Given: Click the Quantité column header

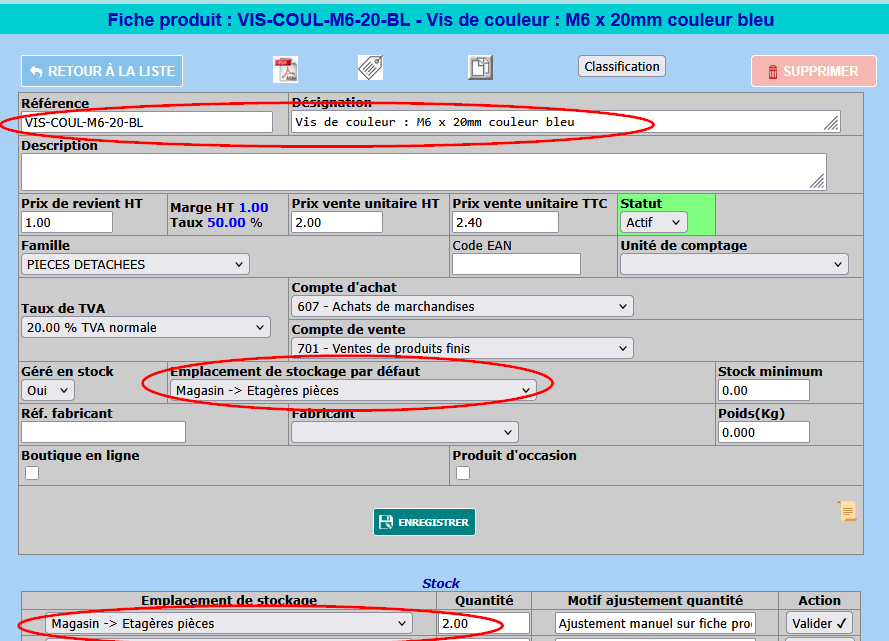Looking at the screenshot, I should click(484, 600).
